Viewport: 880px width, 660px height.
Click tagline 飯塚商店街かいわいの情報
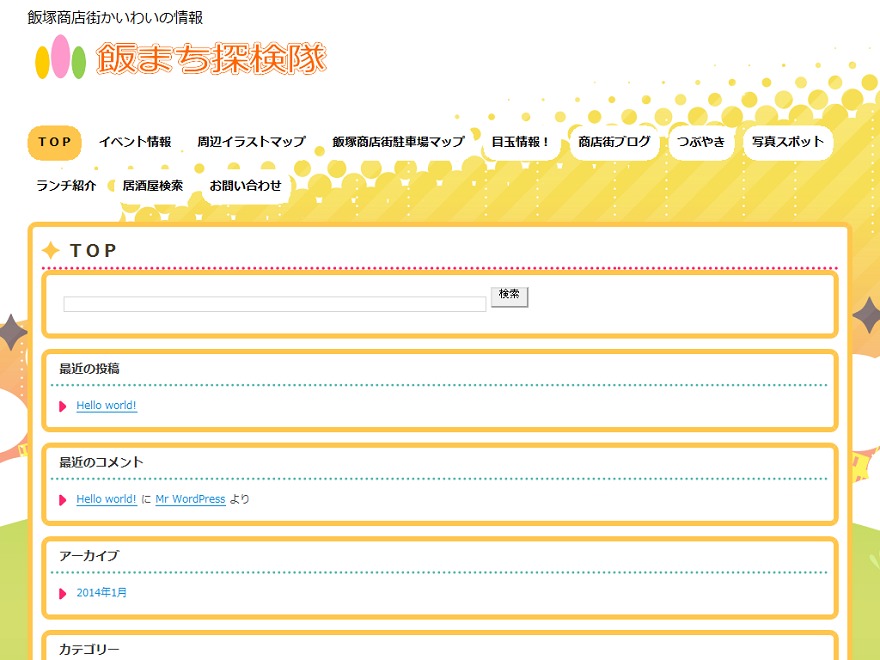[x=115, y=18]
